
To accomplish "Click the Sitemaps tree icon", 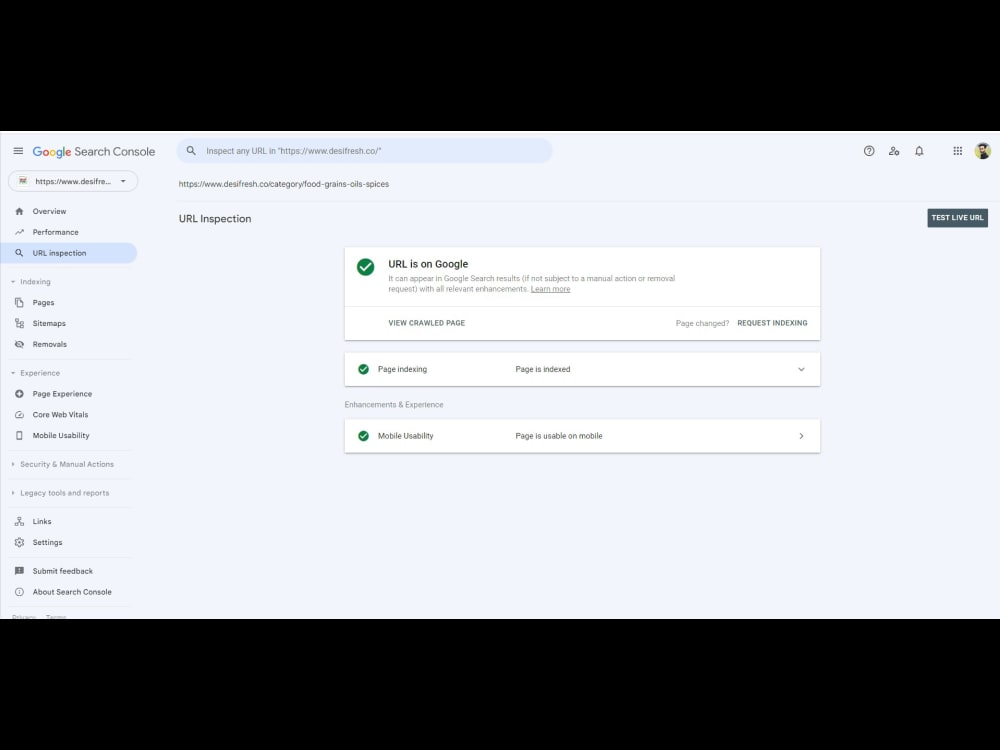I will (x=19, y=323).
